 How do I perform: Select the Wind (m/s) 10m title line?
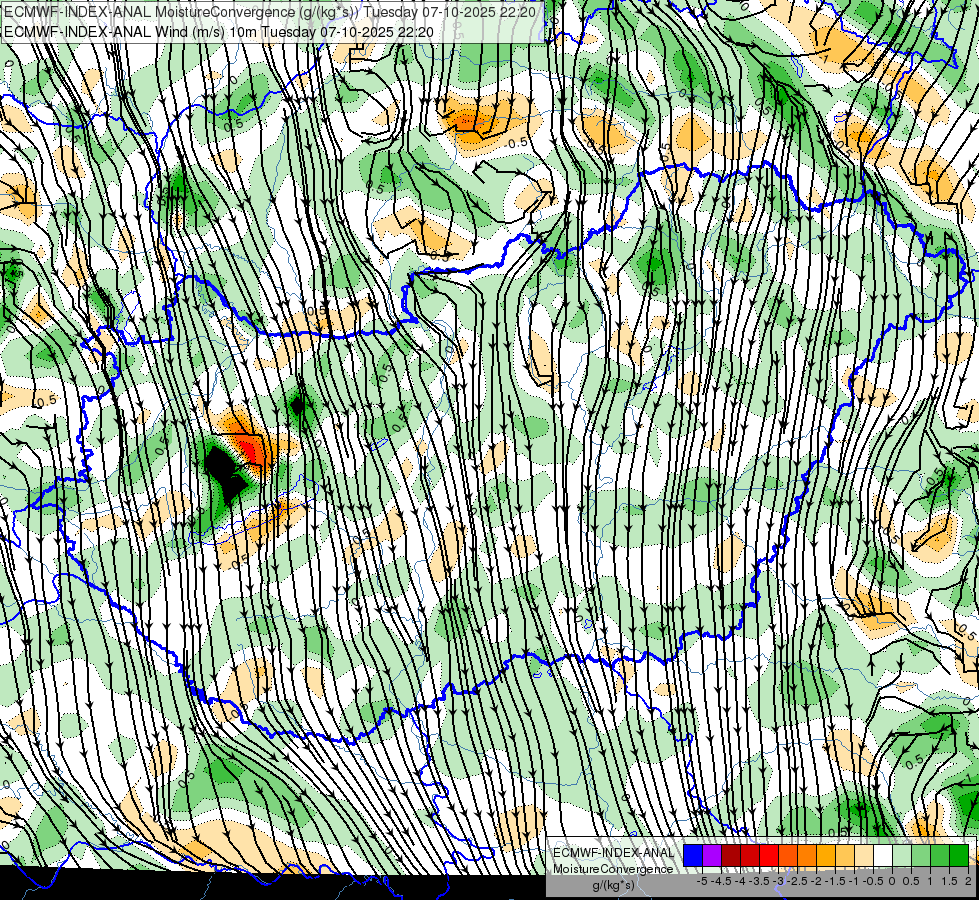(219, 32)
